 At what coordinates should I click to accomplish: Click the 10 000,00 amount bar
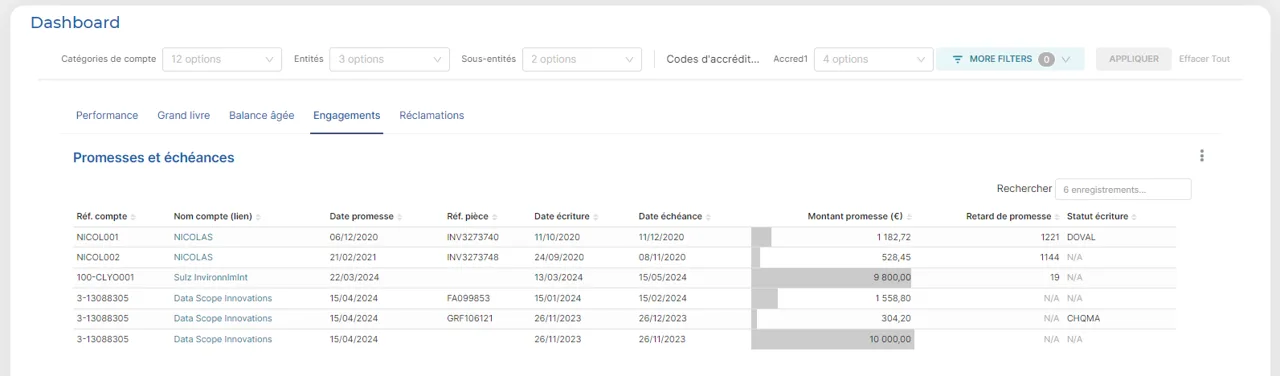(832, 339)
